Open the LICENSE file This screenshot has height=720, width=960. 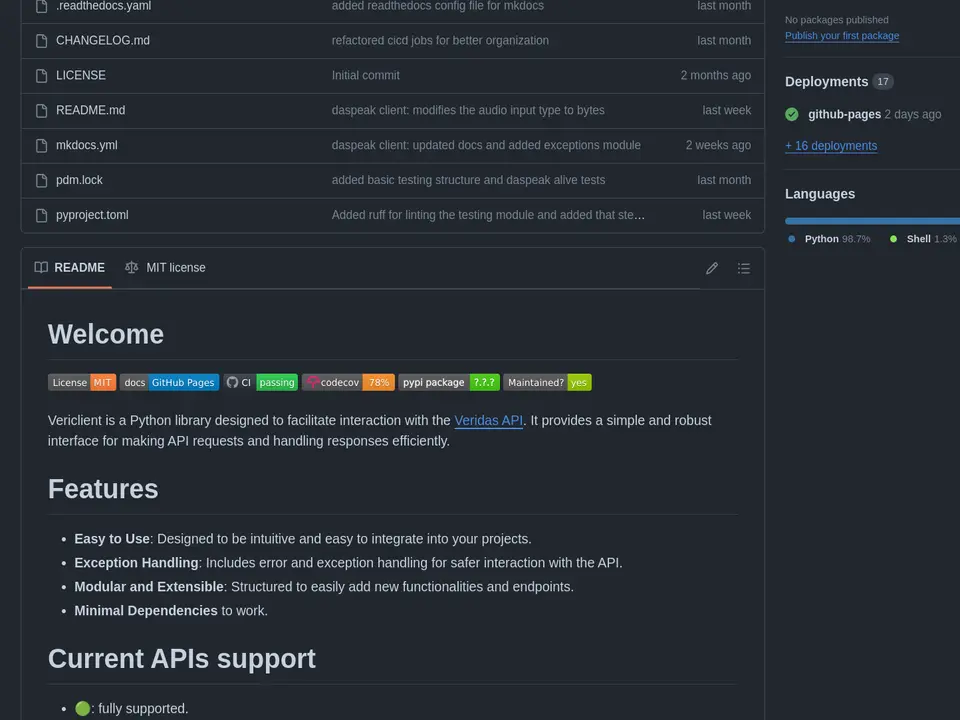tap(81, 75)
